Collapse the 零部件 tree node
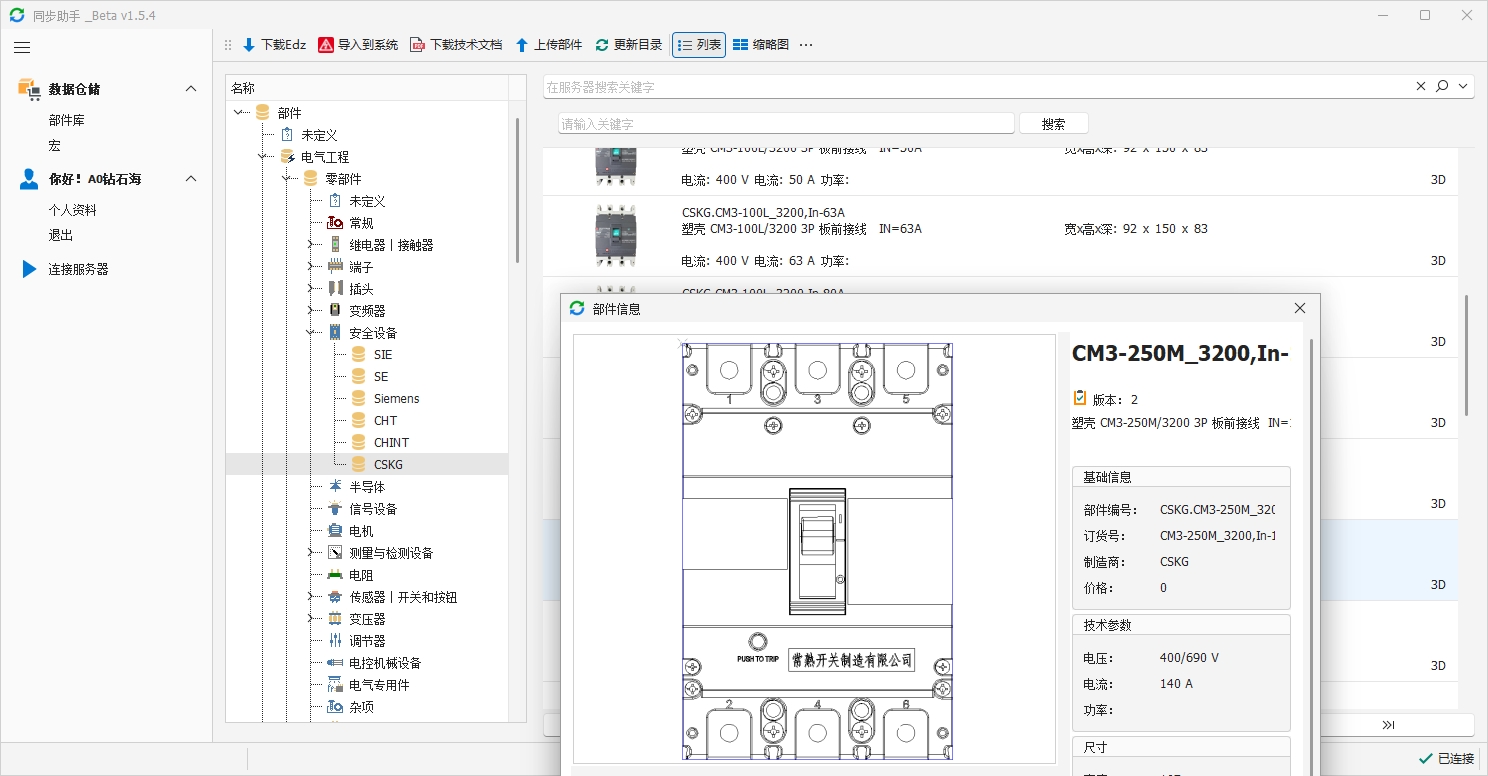 tap(286, 179)
